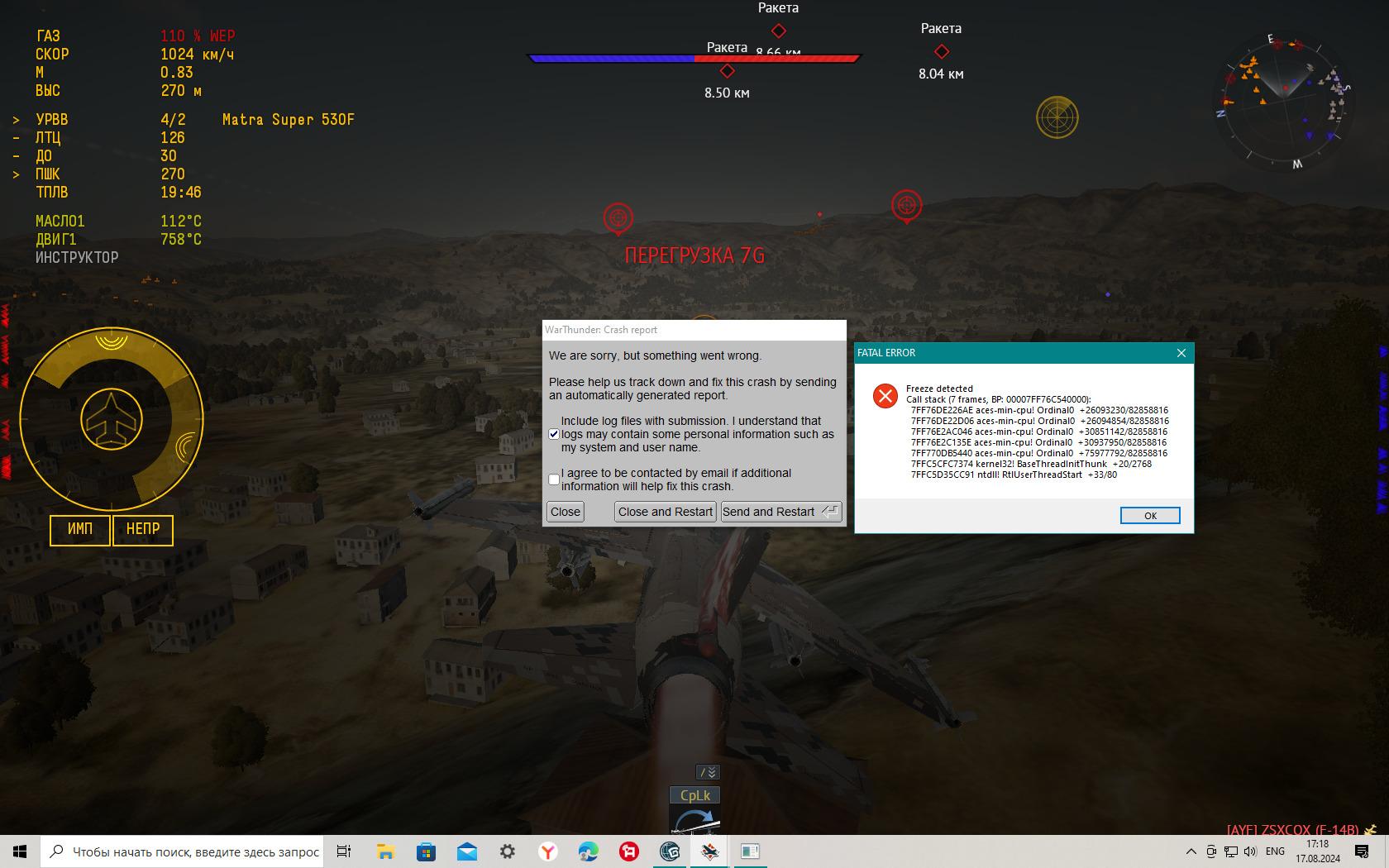
Task: Click the taskbar search input field
Action: pyautogui.click(x=195, y=851)
